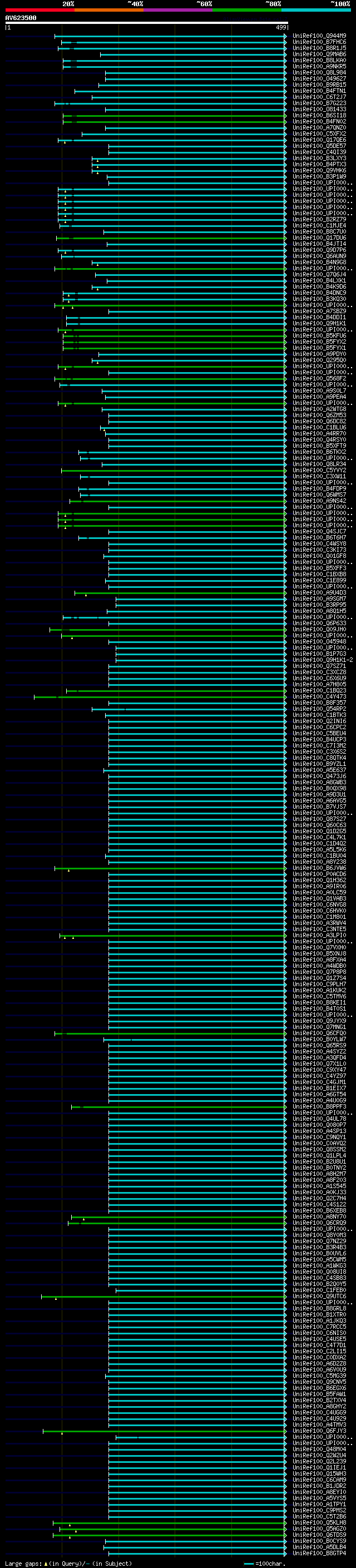Click green alignment bar for UniRef100_B4FN02

coord(174,122)
